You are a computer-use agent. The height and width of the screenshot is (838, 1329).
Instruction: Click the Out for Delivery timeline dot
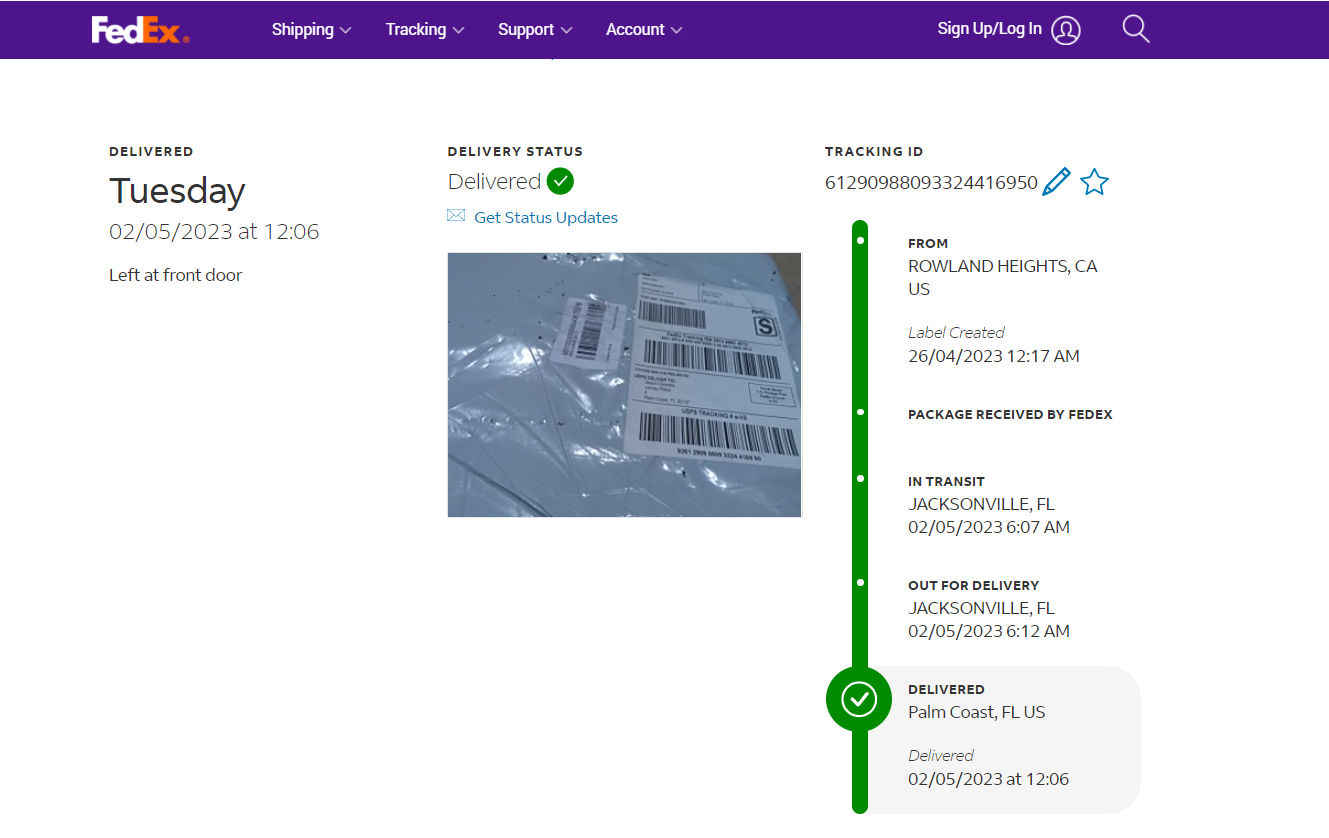click(860, 582)
